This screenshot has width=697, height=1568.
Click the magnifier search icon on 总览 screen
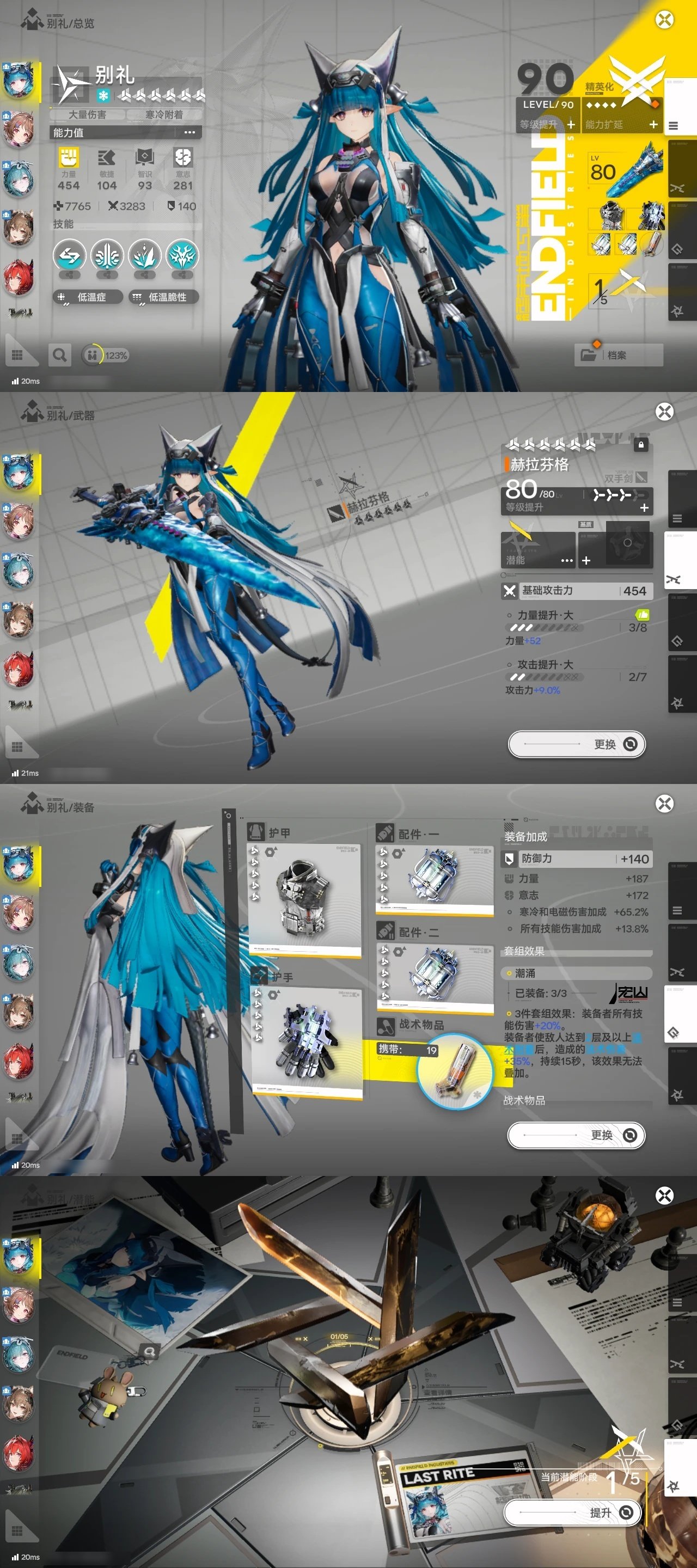coord(60,355)
